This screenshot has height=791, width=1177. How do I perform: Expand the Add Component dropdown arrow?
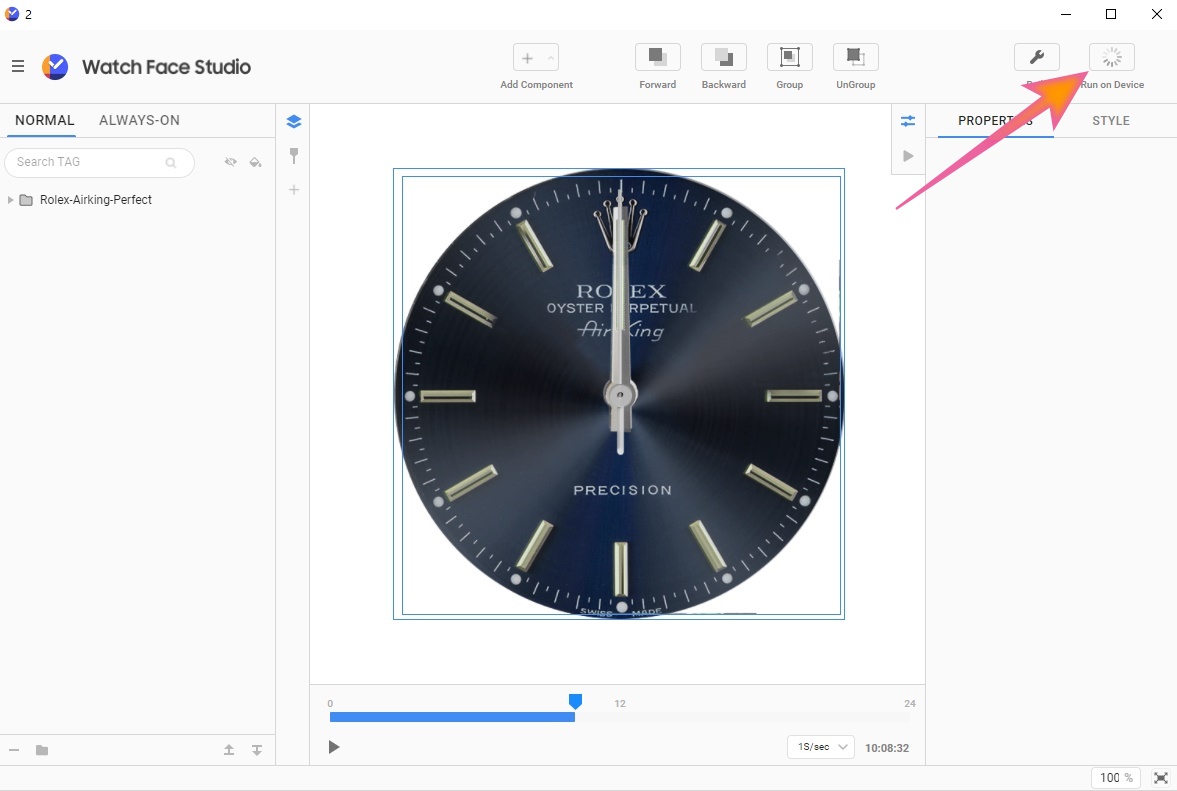point(550,58)
